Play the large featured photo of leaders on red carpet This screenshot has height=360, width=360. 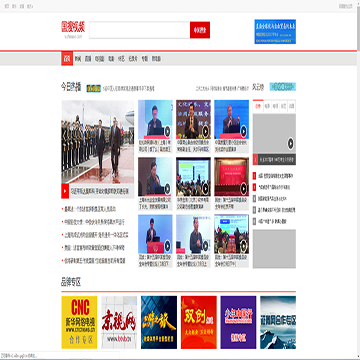coord(98,142)
